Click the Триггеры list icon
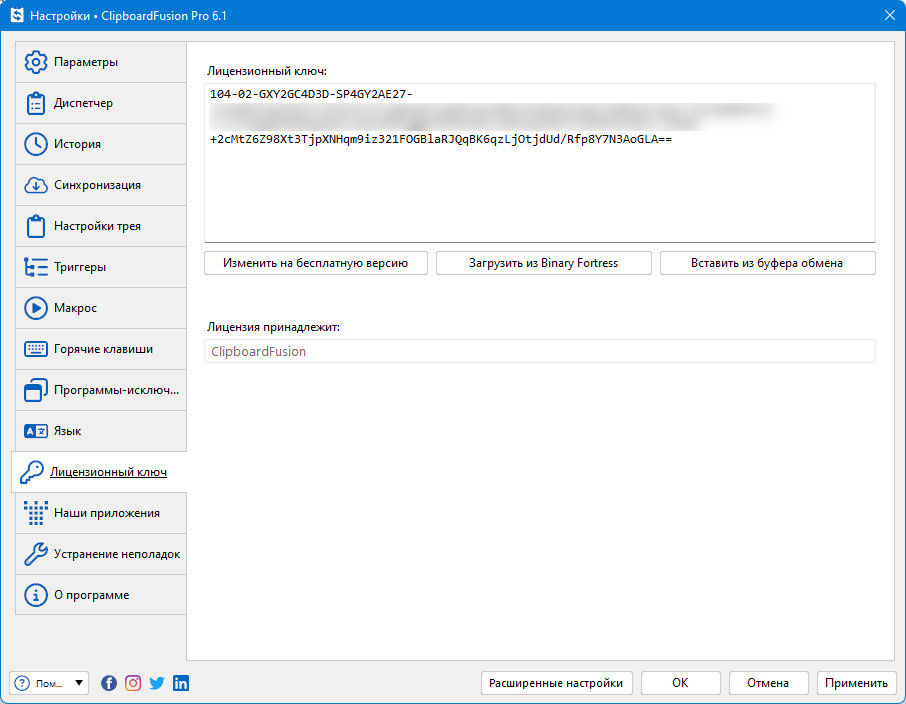The height and width of the screenshot is (704, 906). [36, 267]
